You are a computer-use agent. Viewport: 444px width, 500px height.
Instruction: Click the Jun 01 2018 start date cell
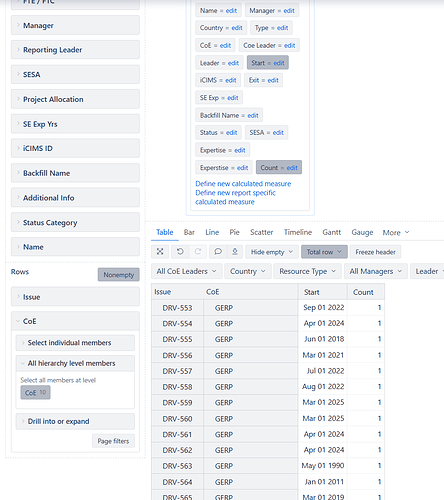pos(323,339)
